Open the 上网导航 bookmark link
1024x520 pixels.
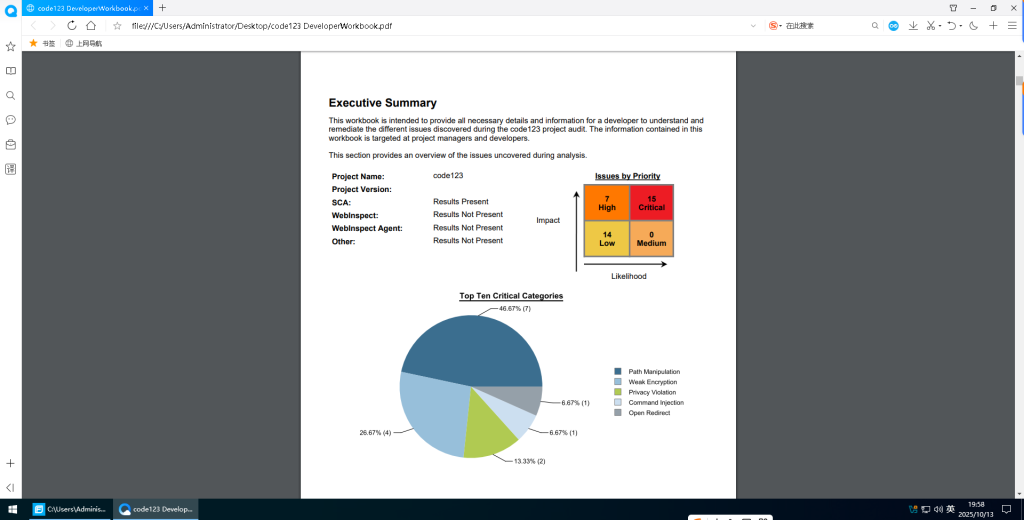pyautogui.click(x=84, y=44)
